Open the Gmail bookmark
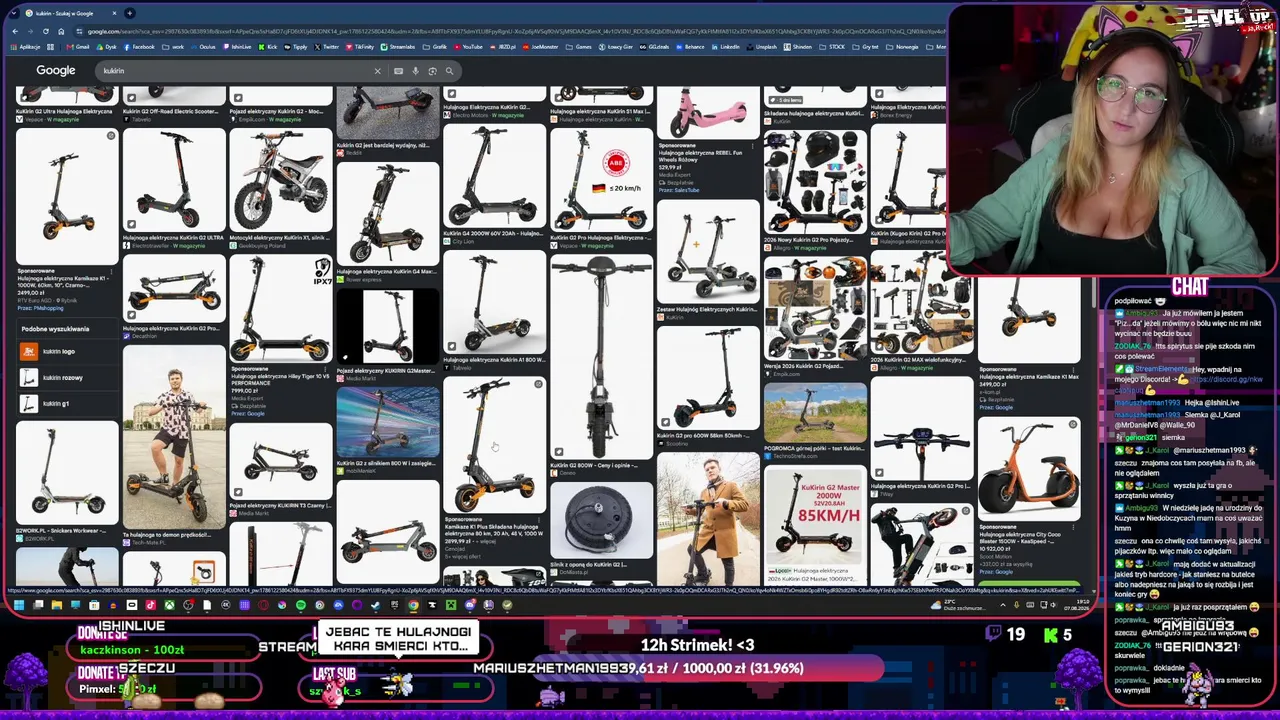The height and width of the screenshot is (720, 1280). click(78, 47)
